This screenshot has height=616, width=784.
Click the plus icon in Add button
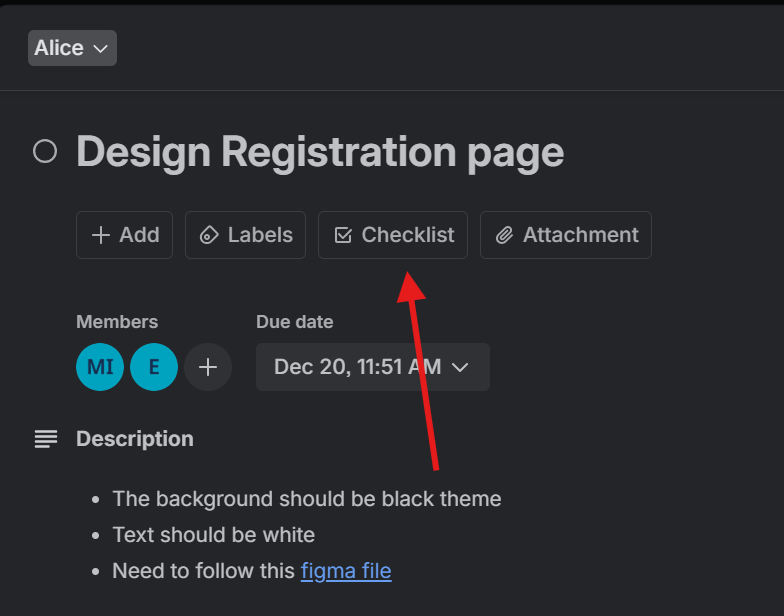[101, 235]
